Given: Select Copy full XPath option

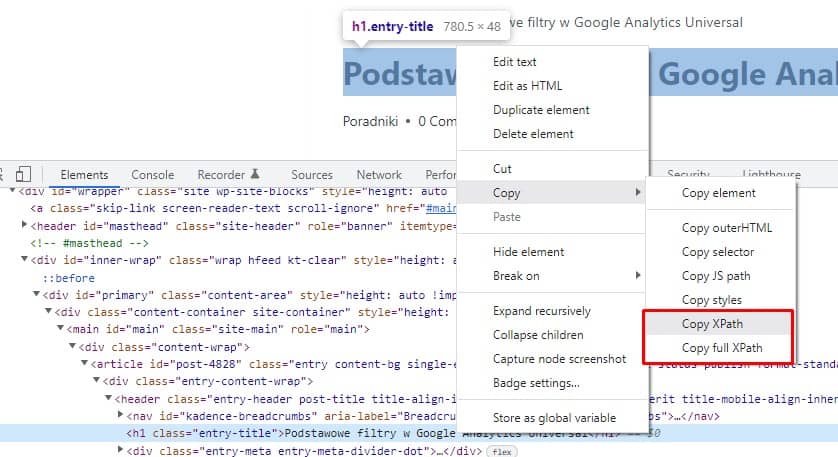Looking at the screenshot, I should [x=722, y=348].
